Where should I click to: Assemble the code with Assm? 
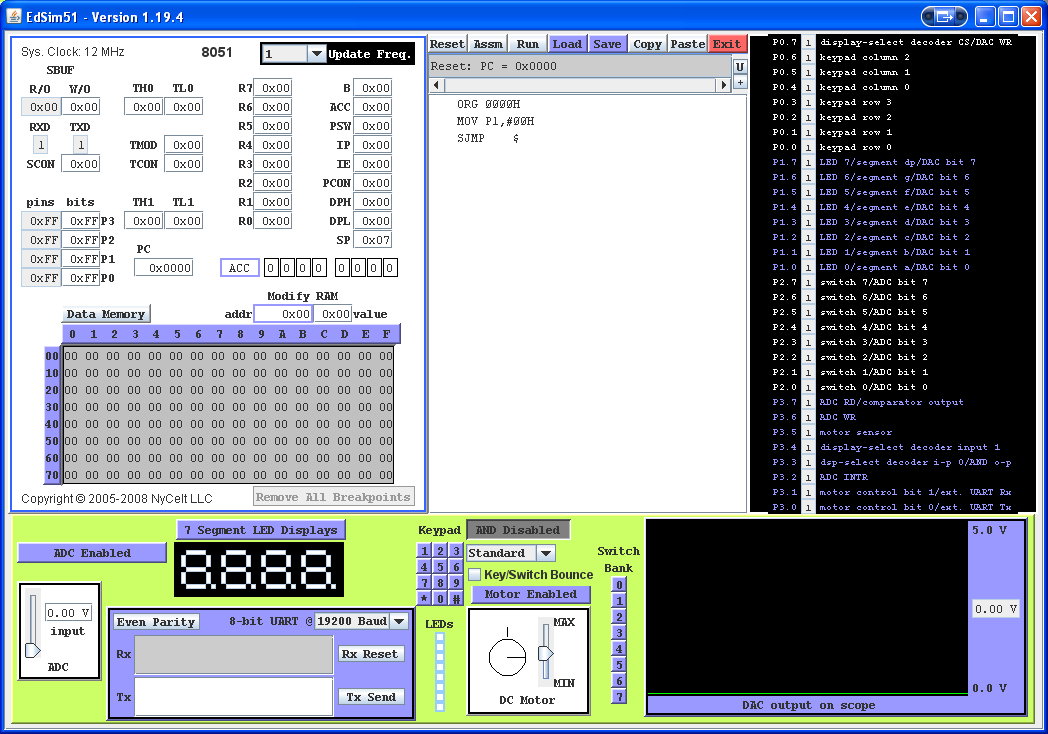tap(487, 43)
